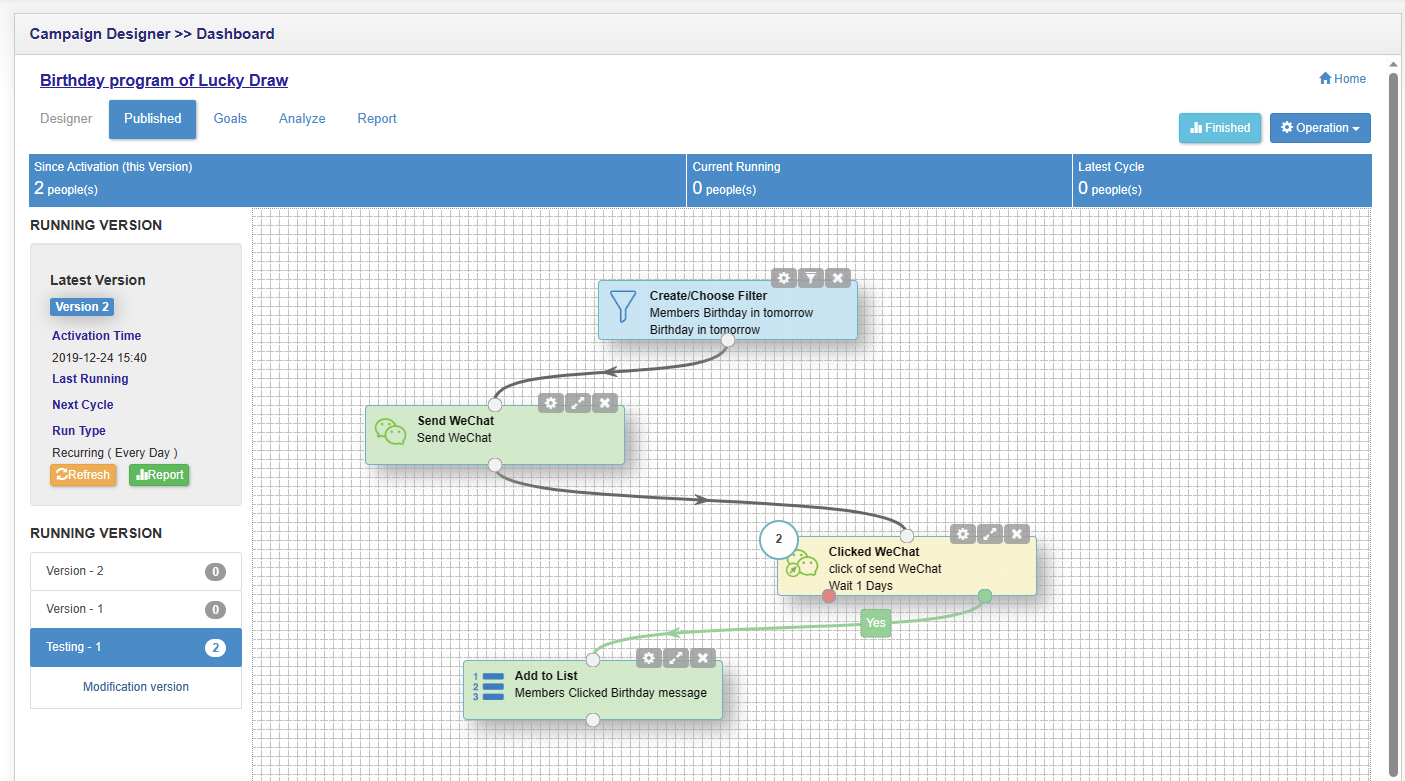The width and height of the screenshot is (1405, 781).
Task: Click Current Running statistics panel
Action: point(879,180)
